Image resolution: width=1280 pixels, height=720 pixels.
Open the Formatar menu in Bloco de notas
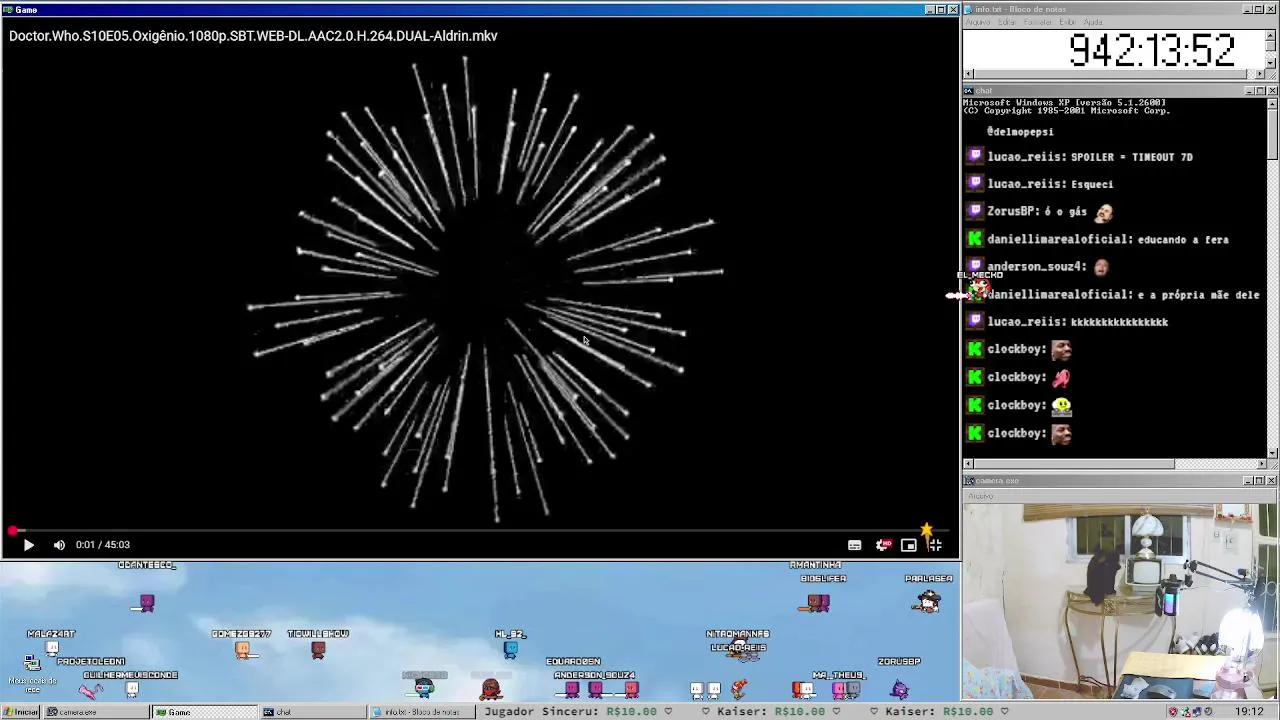point(1038,22)
